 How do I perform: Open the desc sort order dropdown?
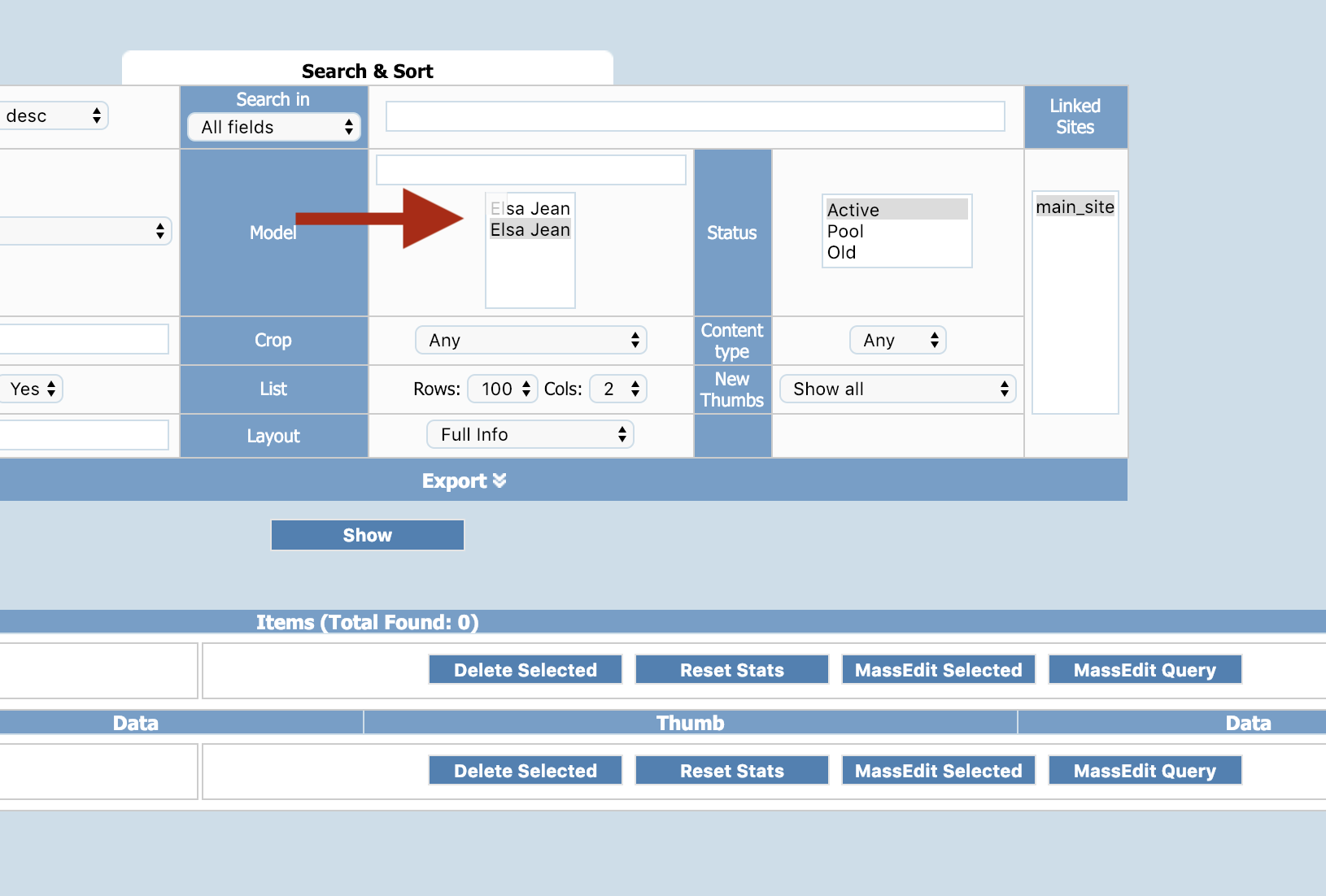pos(54,115)
